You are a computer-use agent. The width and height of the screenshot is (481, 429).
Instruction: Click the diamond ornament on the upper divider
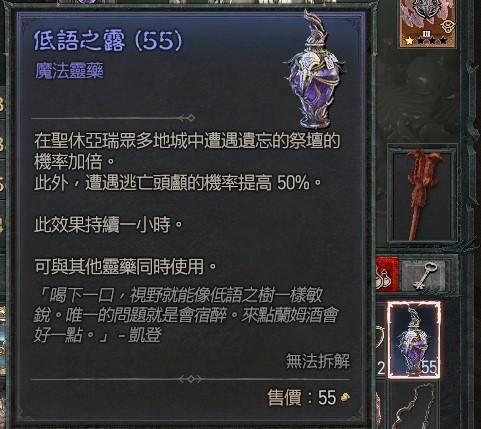(187, 118)
